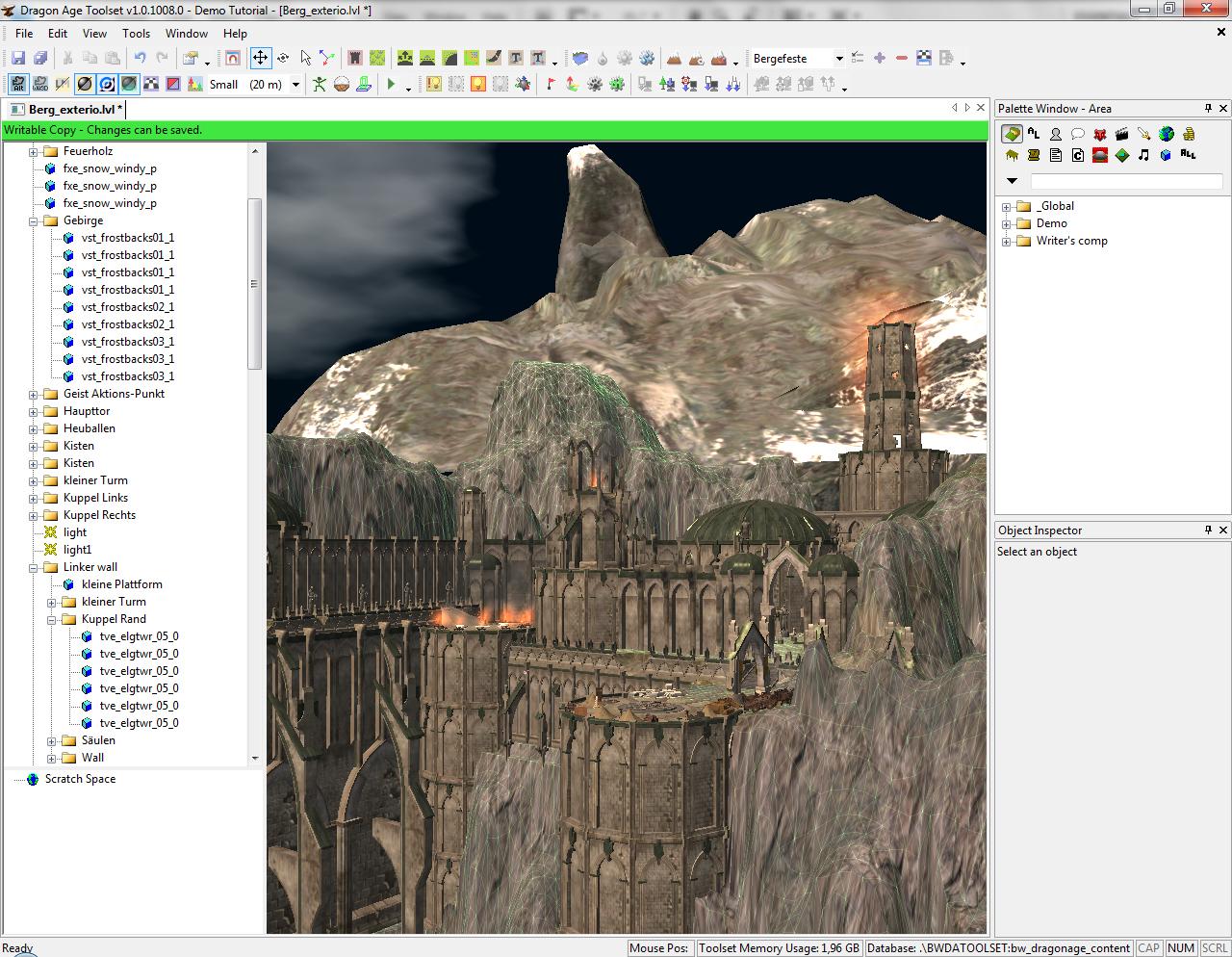Open the Cutscene clapperboard palette

tap(1121, 134)
